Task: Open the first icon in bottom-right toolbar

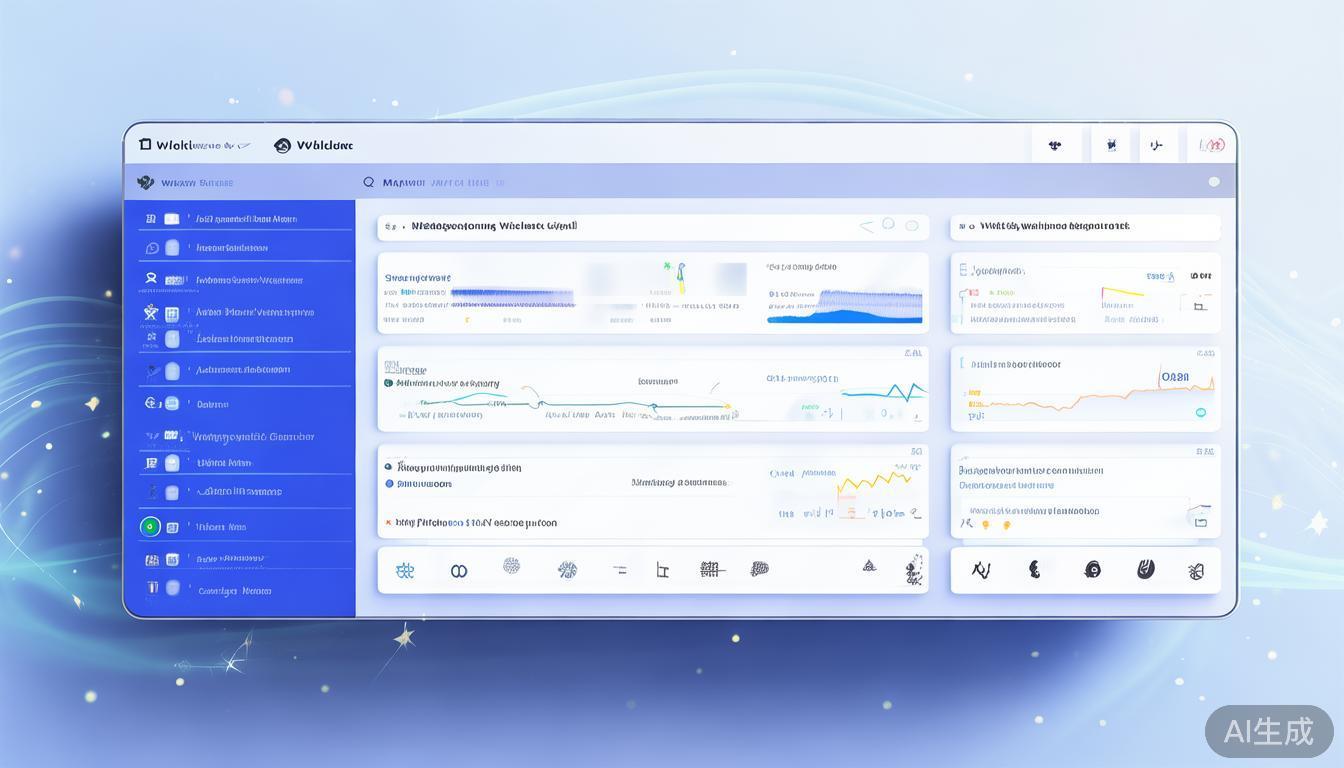Action: [x=981, y=570]
